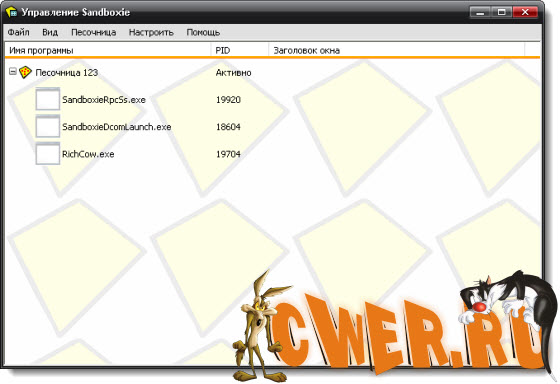Select the RichCow.exe process

[88, 154]
